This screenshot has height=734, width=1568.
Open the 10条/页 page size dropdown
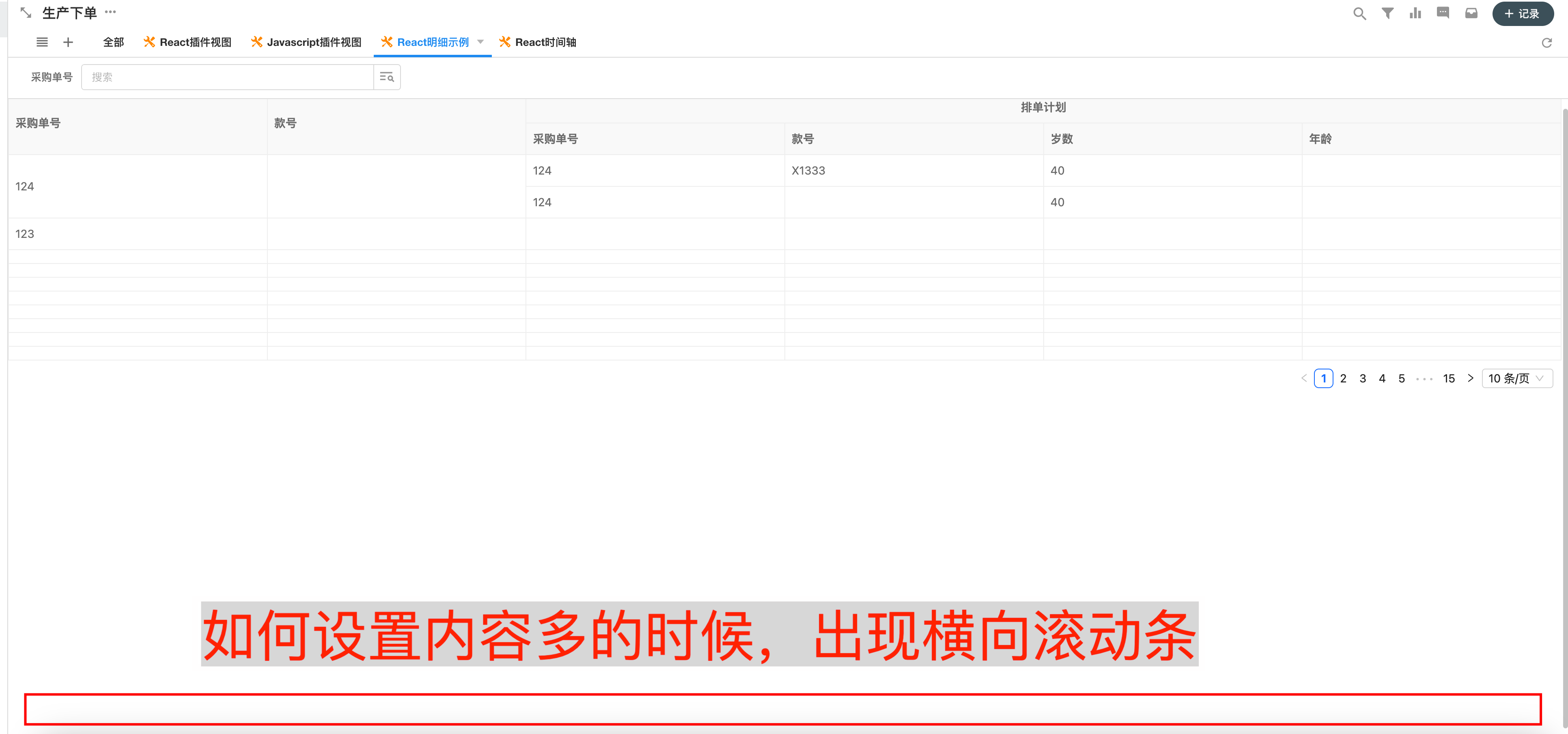(x=1516, y=378)
